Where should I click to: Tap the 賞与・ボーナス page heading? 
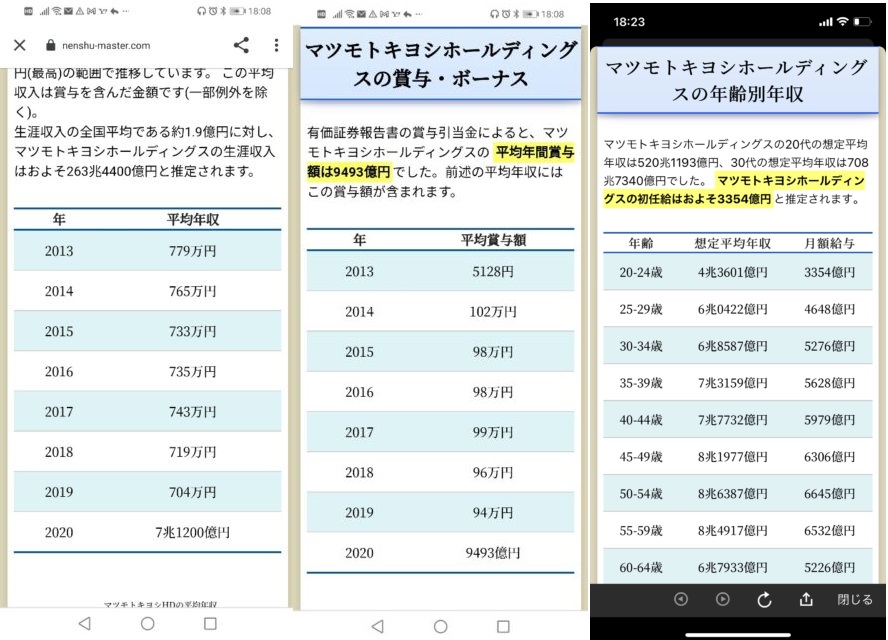[x=441, y=64]
